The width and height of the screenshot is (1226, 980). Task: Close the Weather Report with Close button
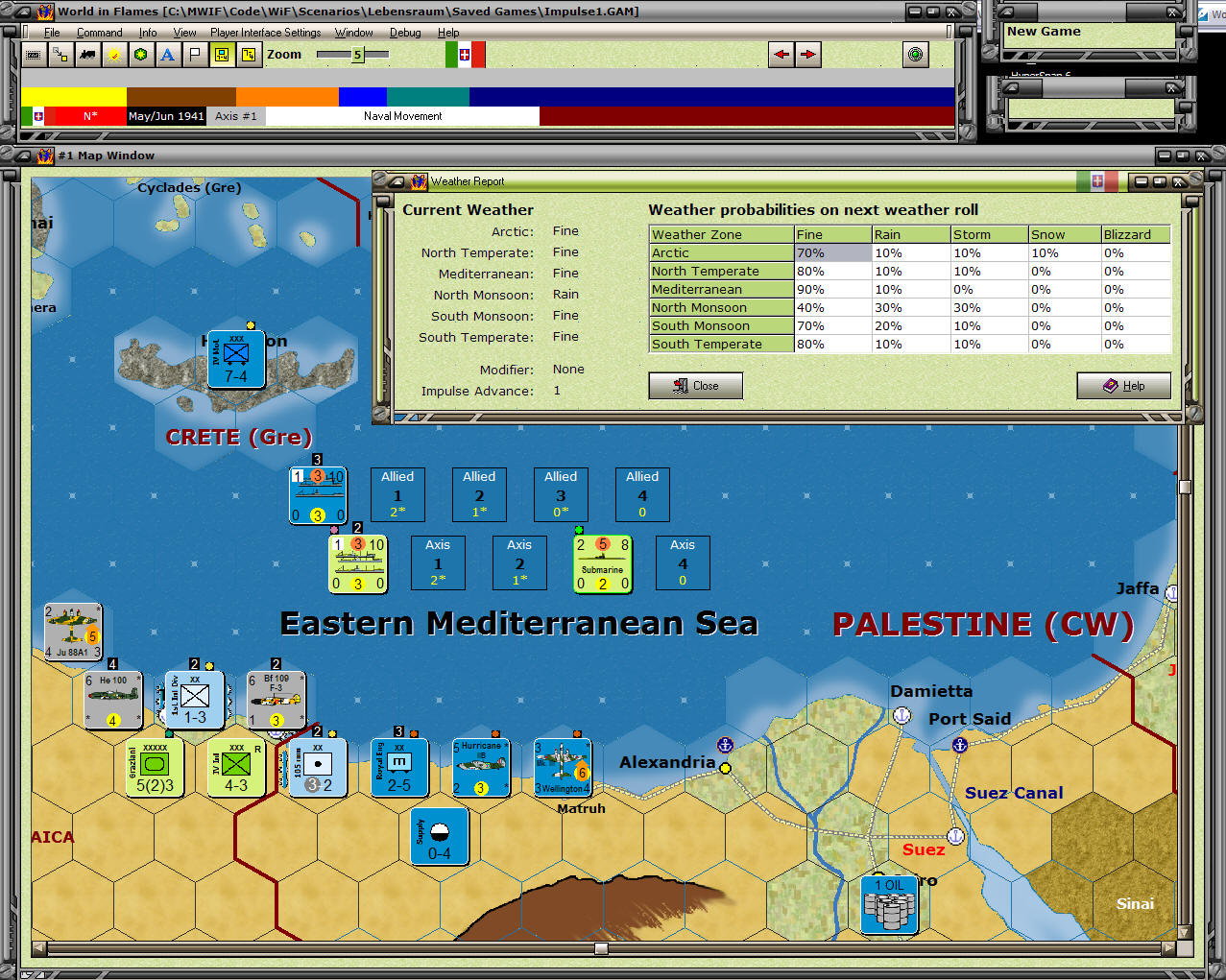[696, 386]
